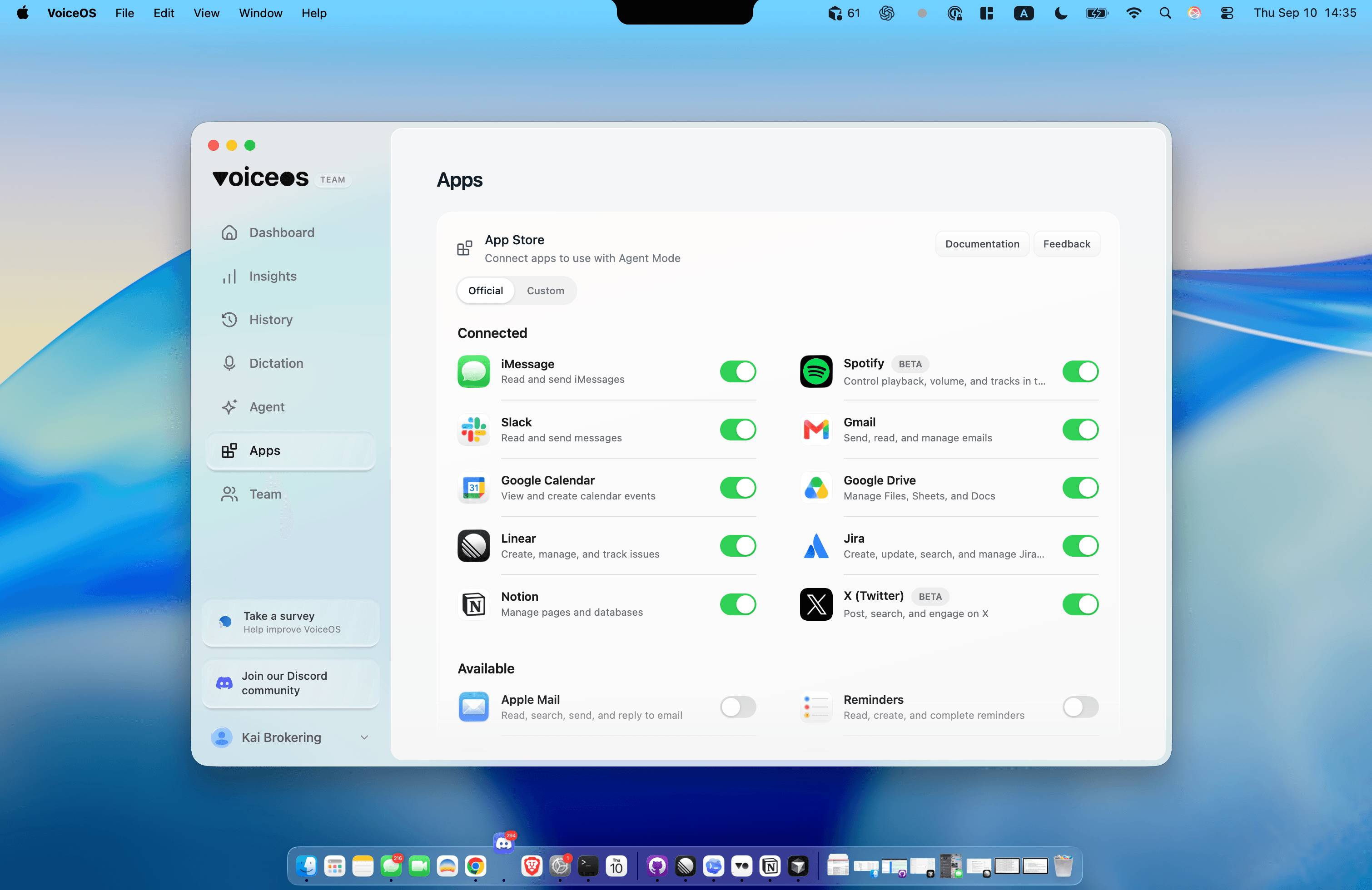Turn off the Slack toggle
The image size is (1372, 890).
(x=738, y=430)
